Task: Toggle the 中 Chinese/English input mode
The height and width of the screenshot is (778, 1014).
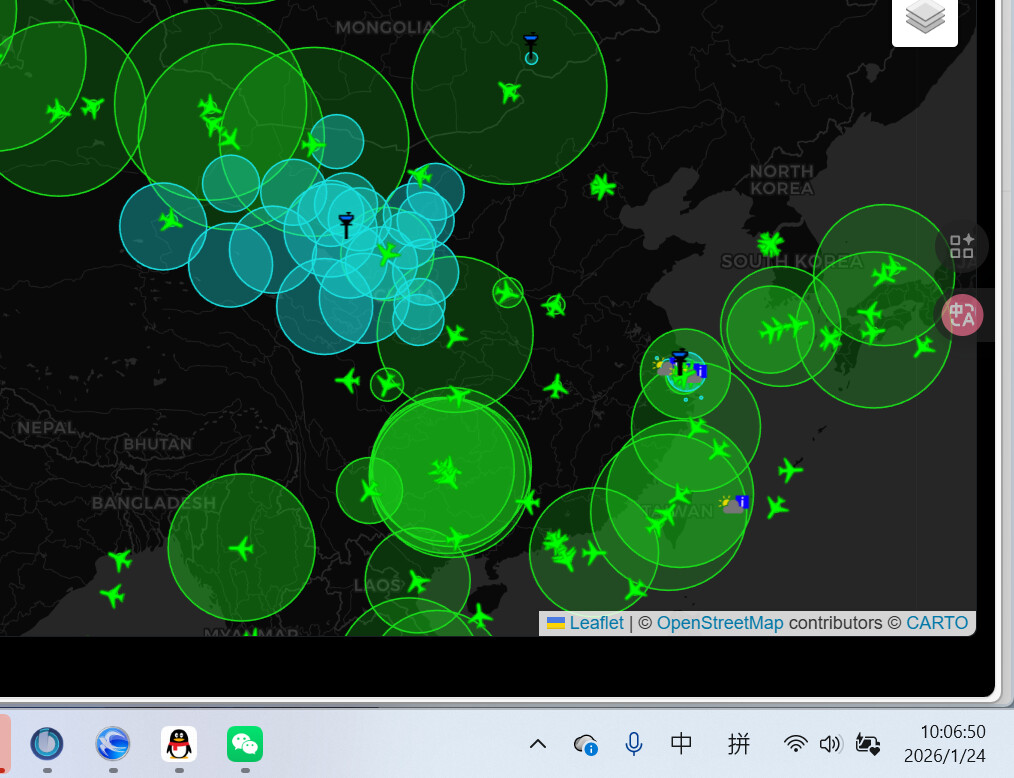Action: tap(681, 743)
